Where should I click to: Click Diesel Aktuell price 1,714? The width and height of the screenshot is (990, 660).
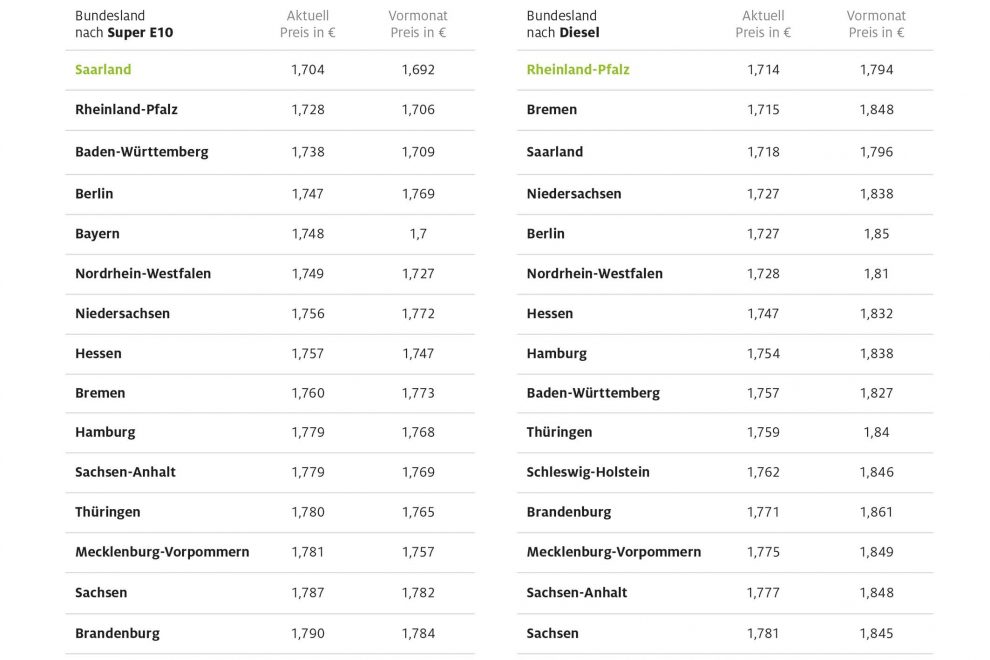pos(763,70)
